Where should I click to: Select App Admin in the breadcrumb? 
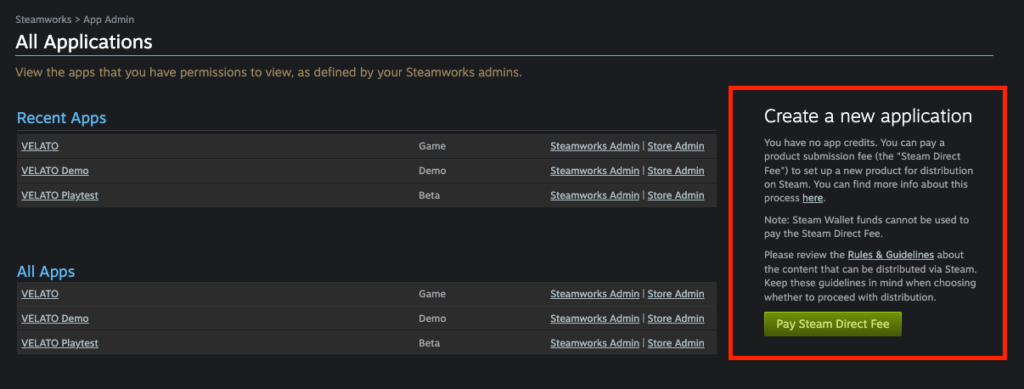[x=109, y=20]
